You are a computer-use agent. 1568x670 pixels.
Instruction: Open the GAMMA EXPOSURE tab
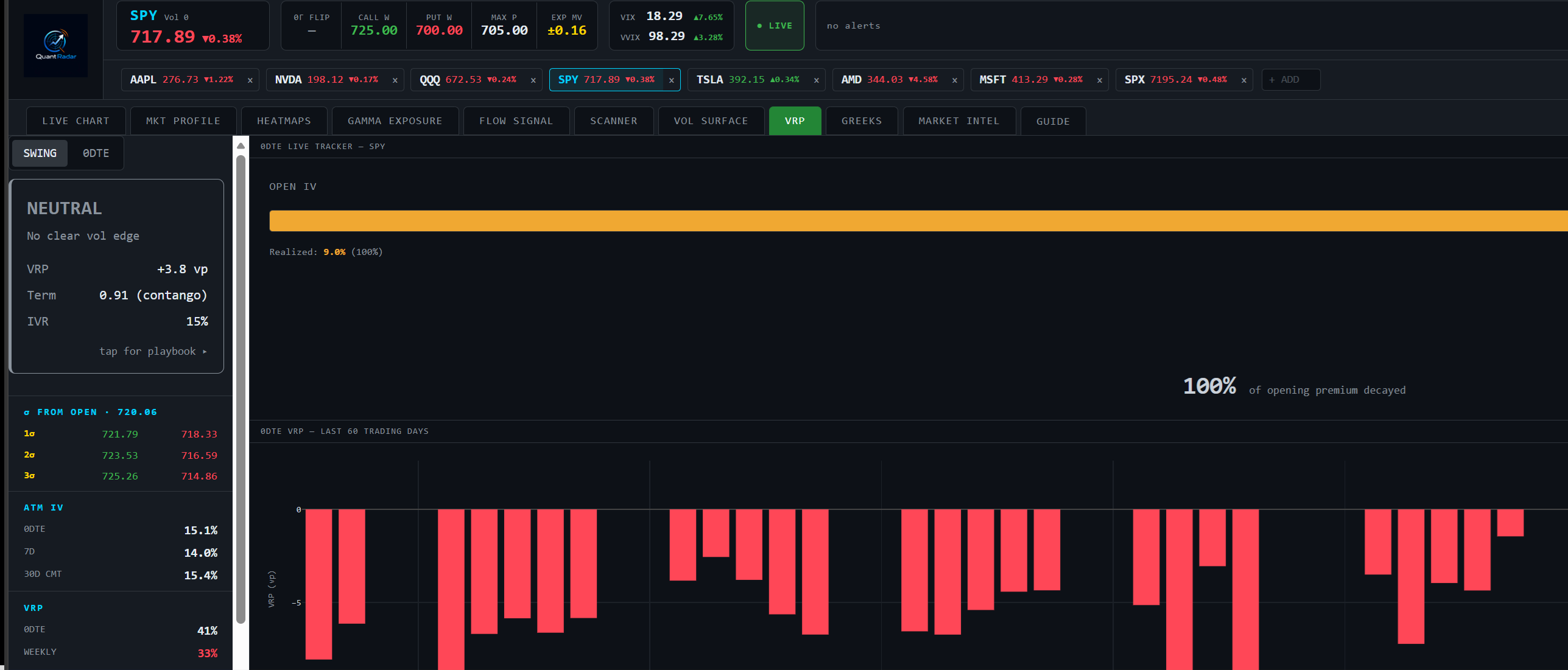click(395, 121)
